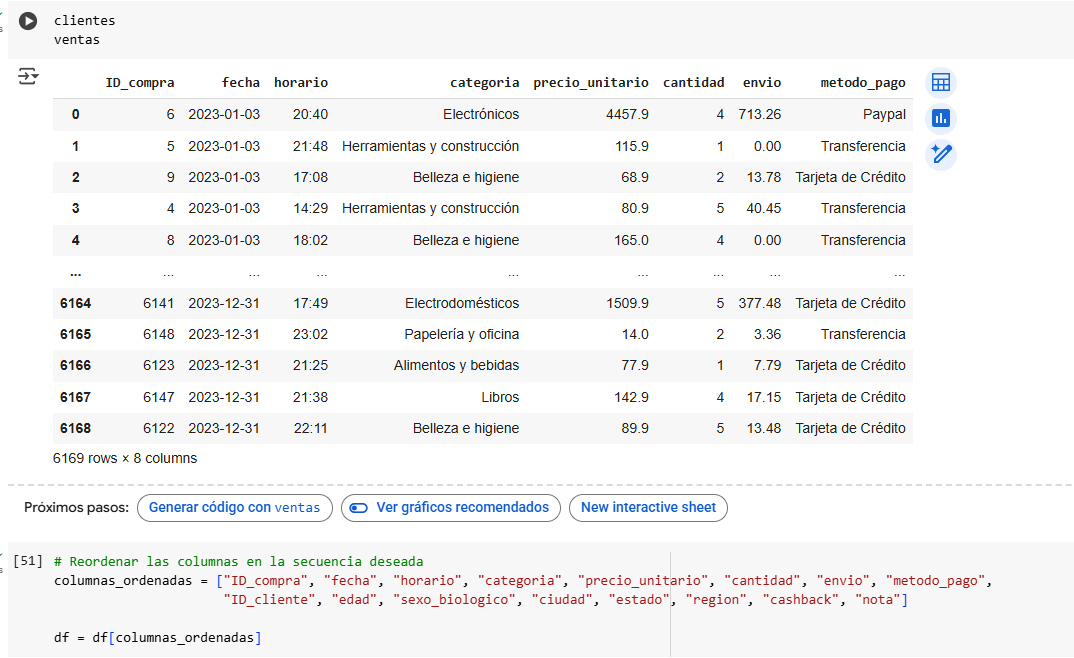This screenshot has height=658, width=1074.
Task: Click the Papelería y oficina cell
Action: (462, 334)
